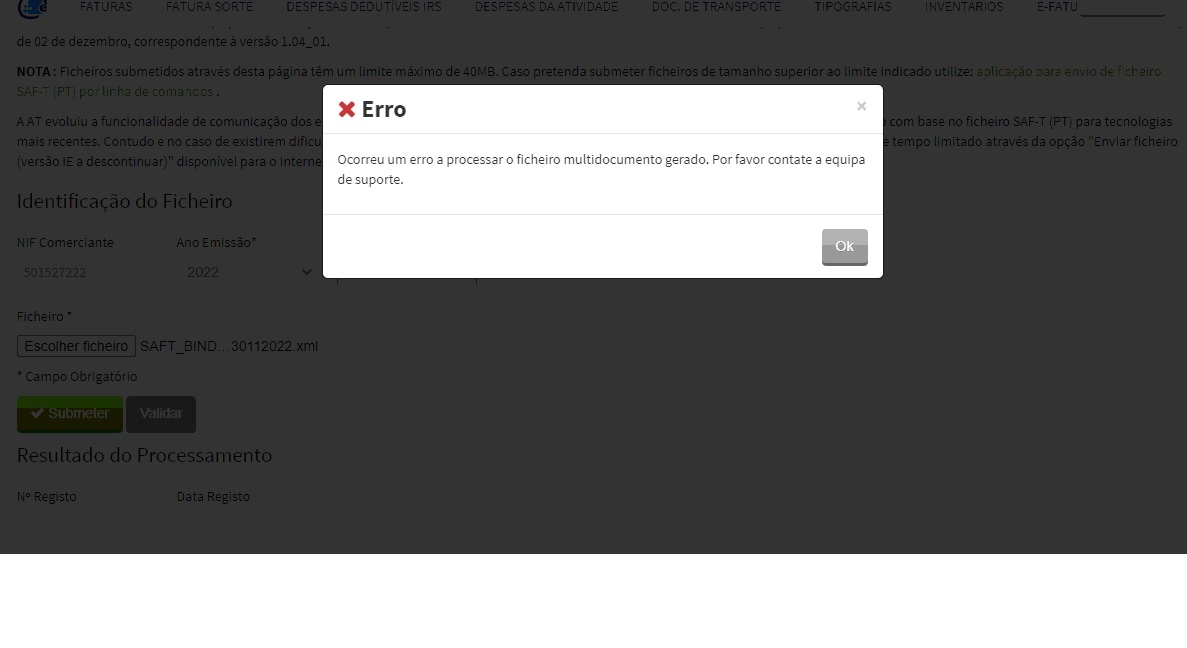
Task: Close the Erro dialog with ×
Action: [861, 106]
